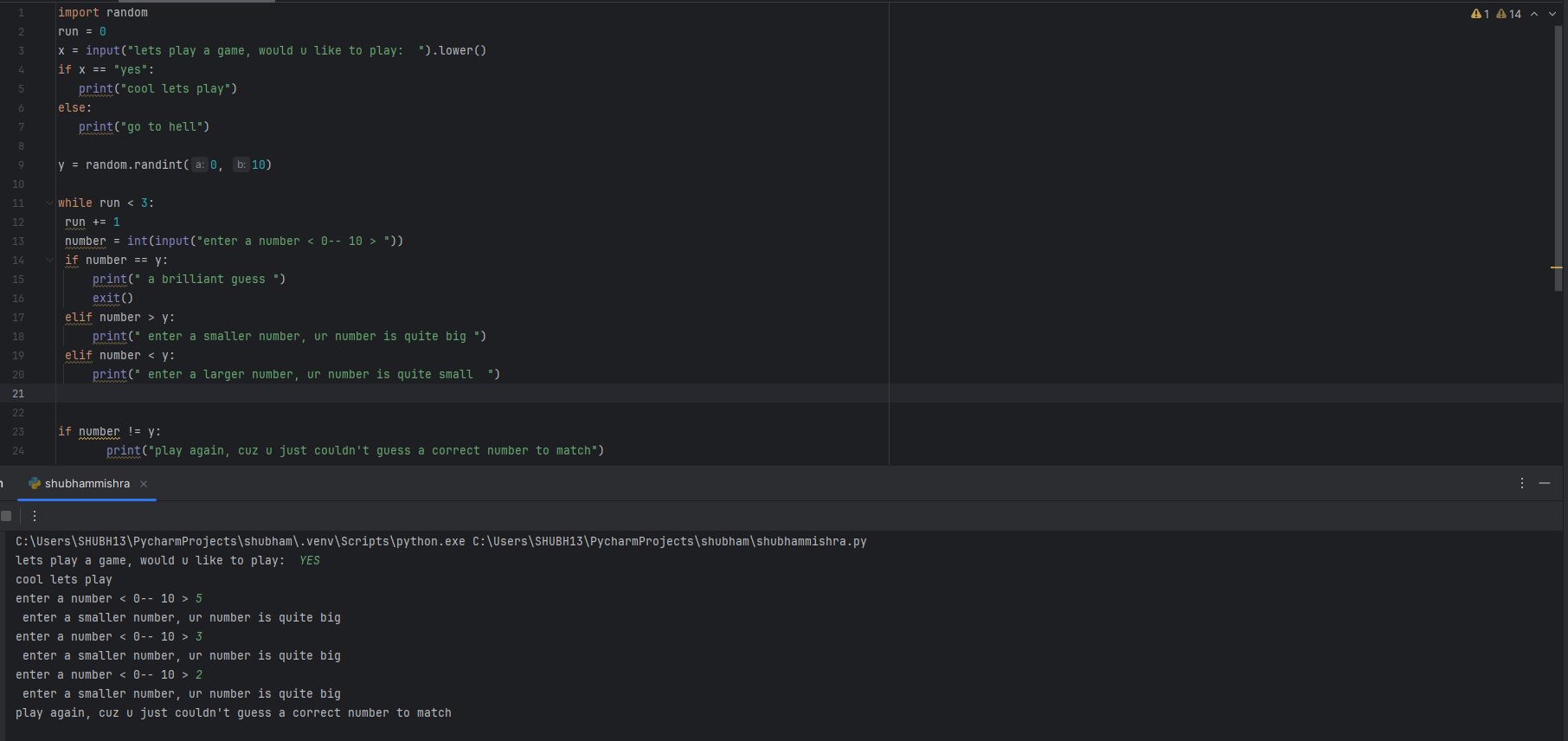The image size is (1568, 741).
Task: Click print(" a brilliant guess ") line
Action: coord(189,280)
